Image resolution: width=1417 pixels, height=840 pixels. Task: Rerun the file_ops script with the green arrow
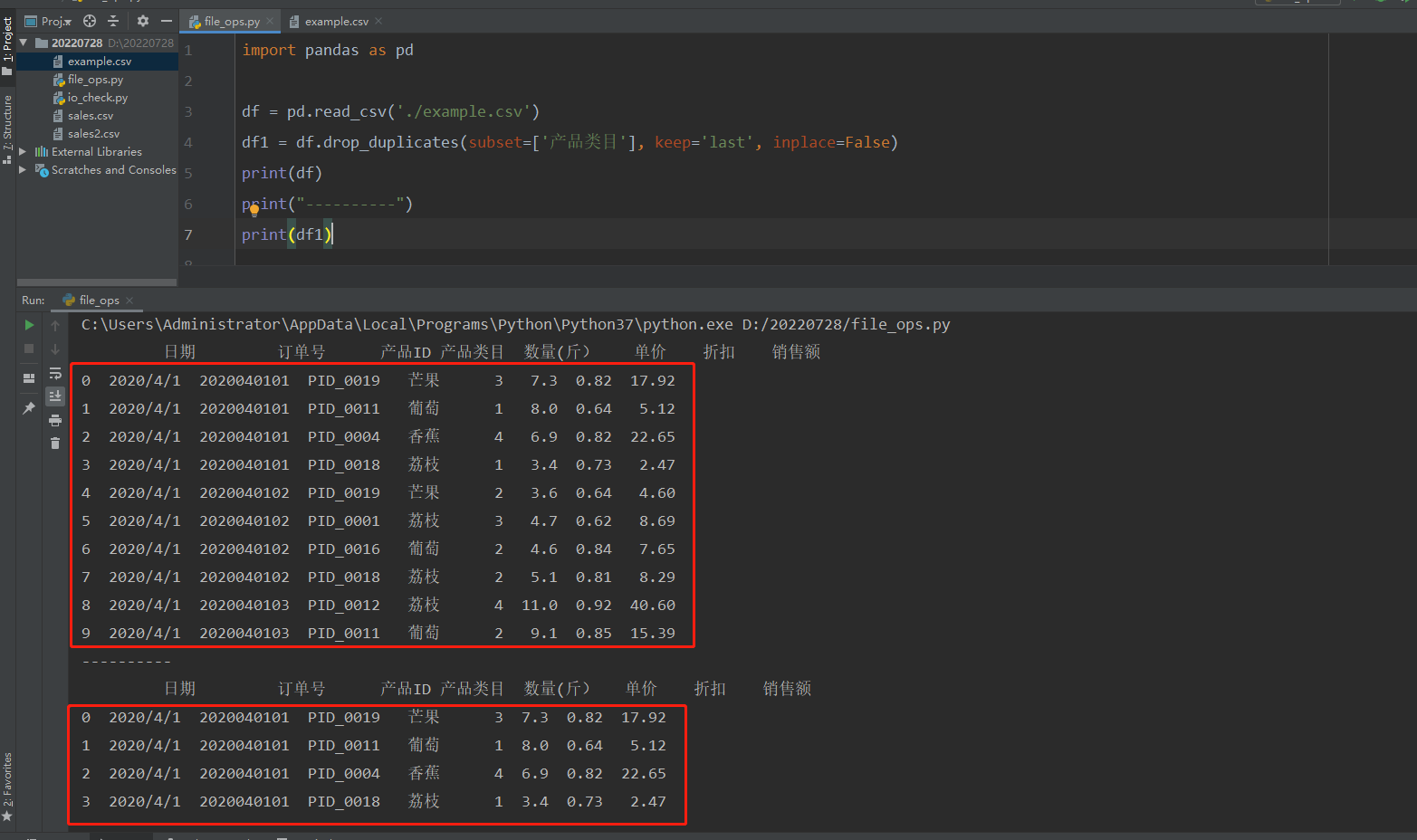point(29,325)
